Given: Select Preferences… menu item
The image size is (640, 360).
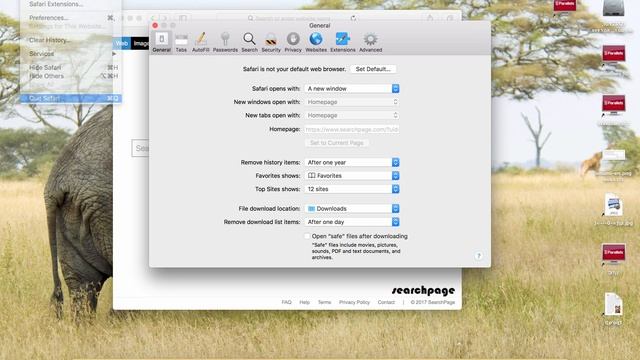Looking at the screenshot, I should pos(71,18).
